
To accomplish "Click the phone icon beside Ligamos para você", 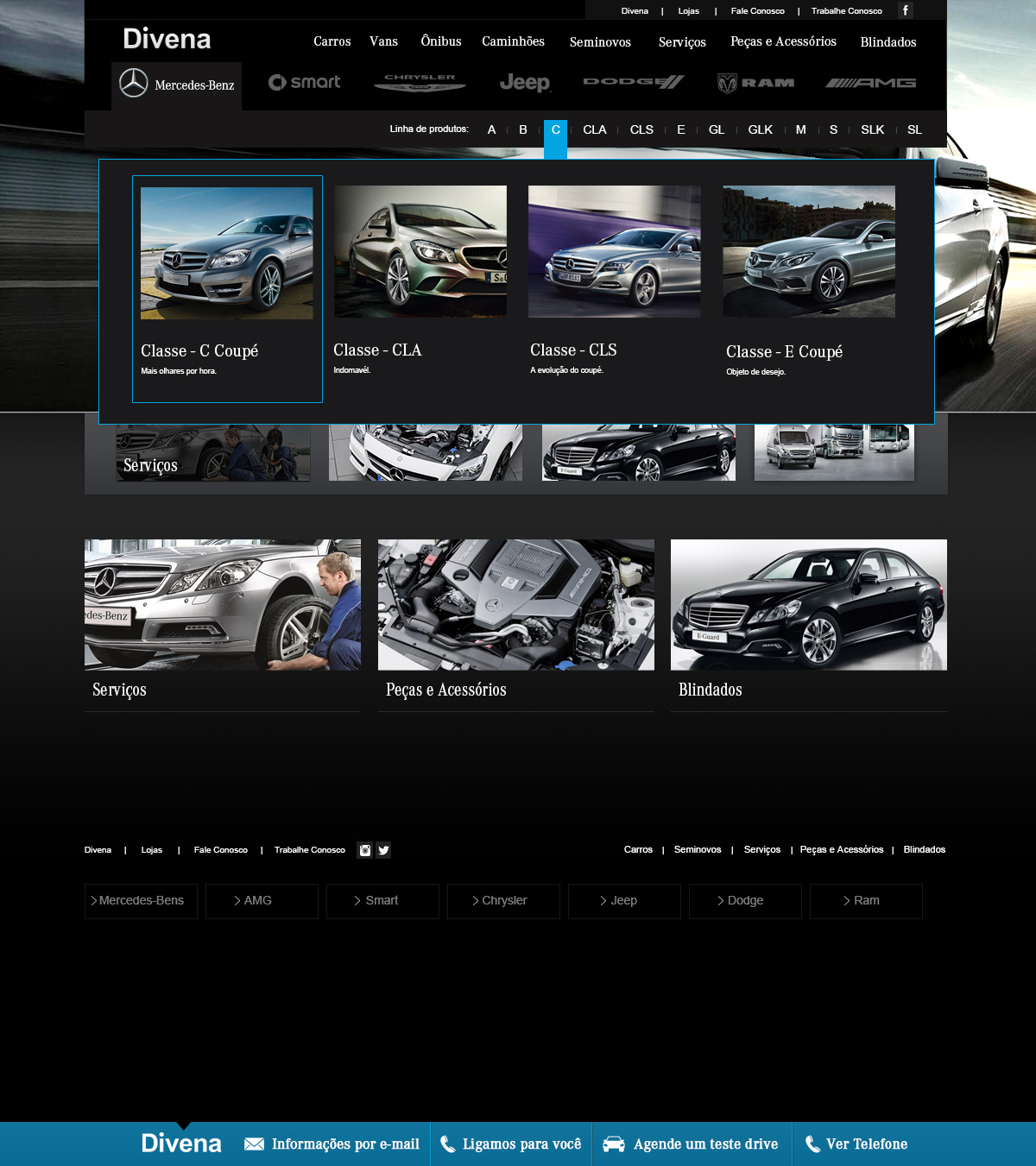I will 447,1144.
